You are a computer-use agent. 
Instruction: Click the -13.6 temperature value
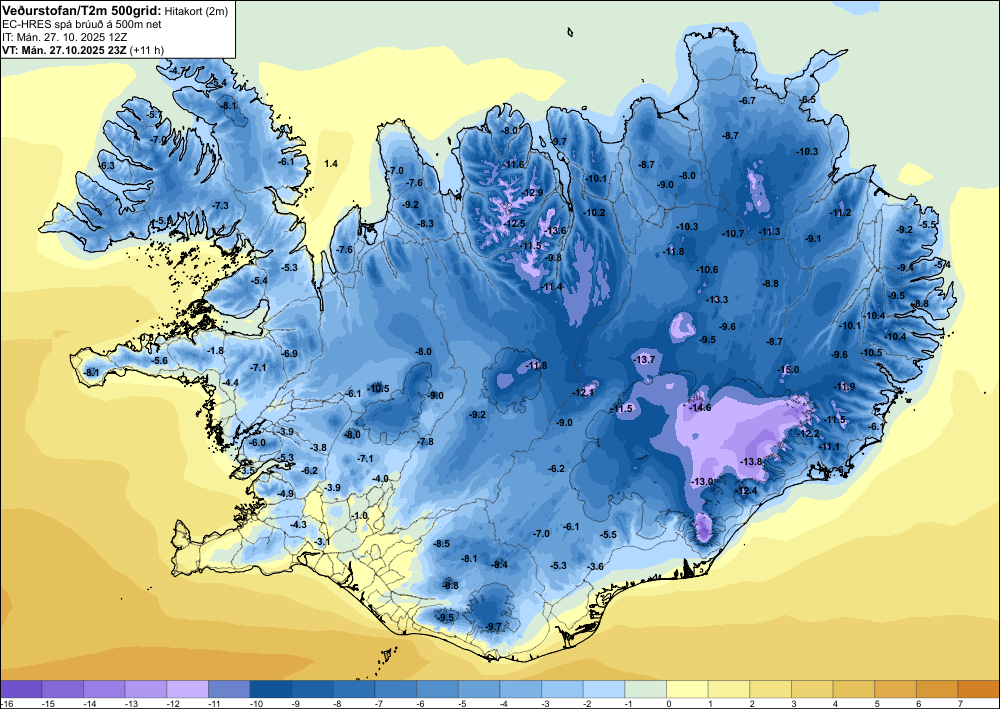[x=555, y=230]
